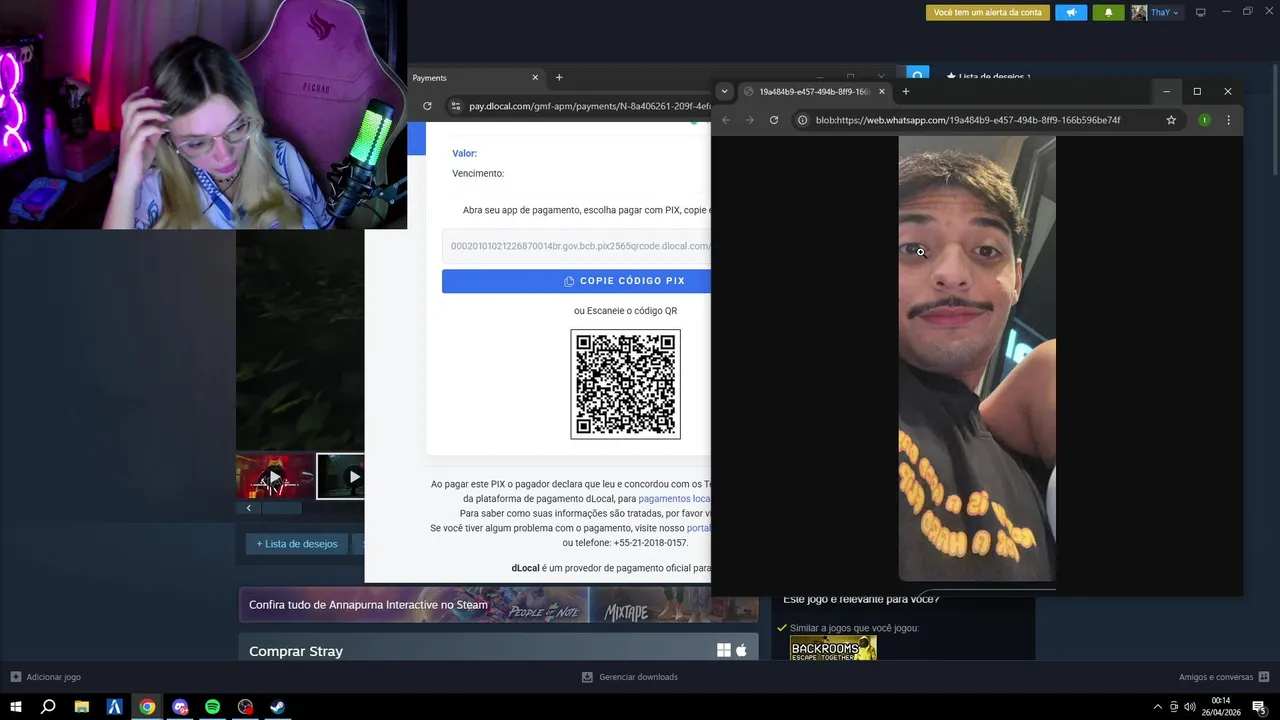Open the account alert banner
The width and height of the screenshot is (1280, 720).
click(x=989, y=12)
